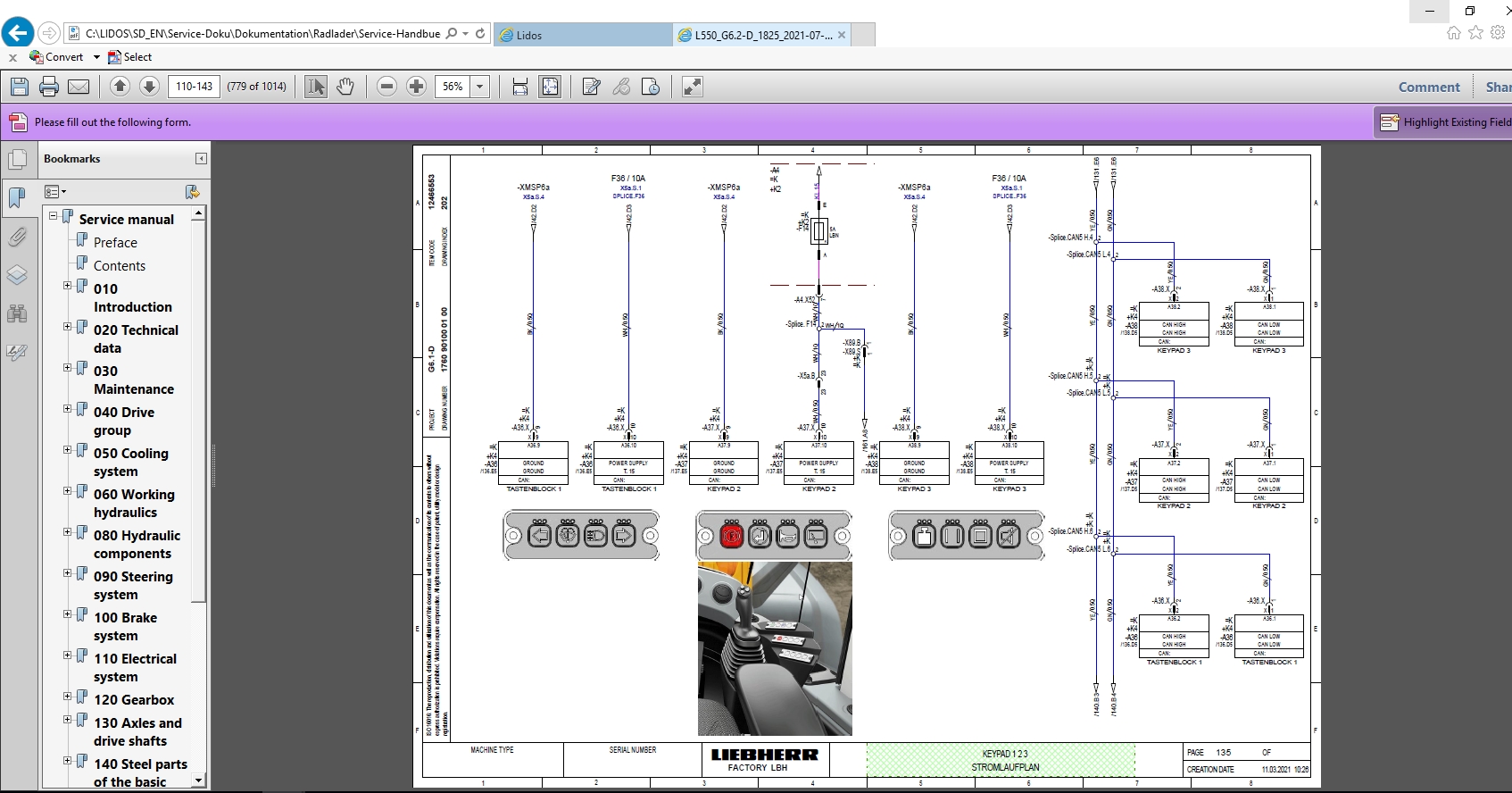
Task: Select the Hand pan tool
Action: (345, 87)
